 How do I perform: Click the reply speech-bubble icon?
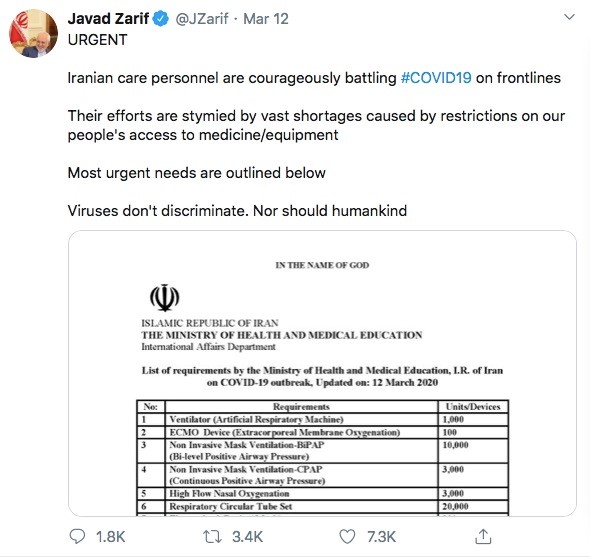(78, 536)
